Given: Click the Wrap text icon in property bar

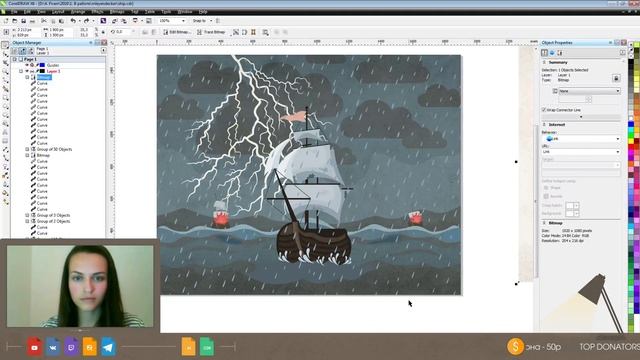Looking at the screenshot, I should 265,32.
